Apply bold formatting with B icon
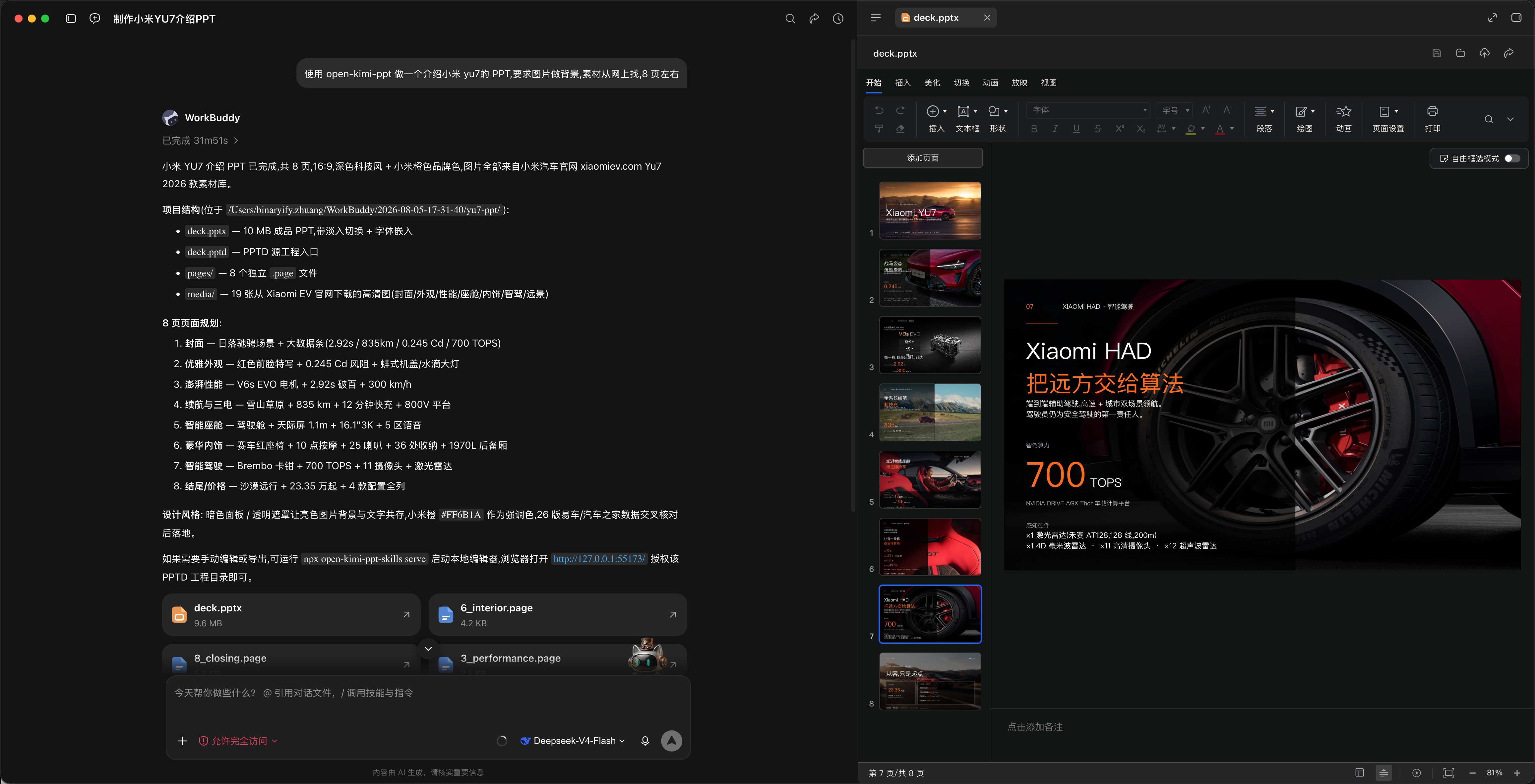Viewport: 1535px width, 784px height. (x=1034, y=129)
